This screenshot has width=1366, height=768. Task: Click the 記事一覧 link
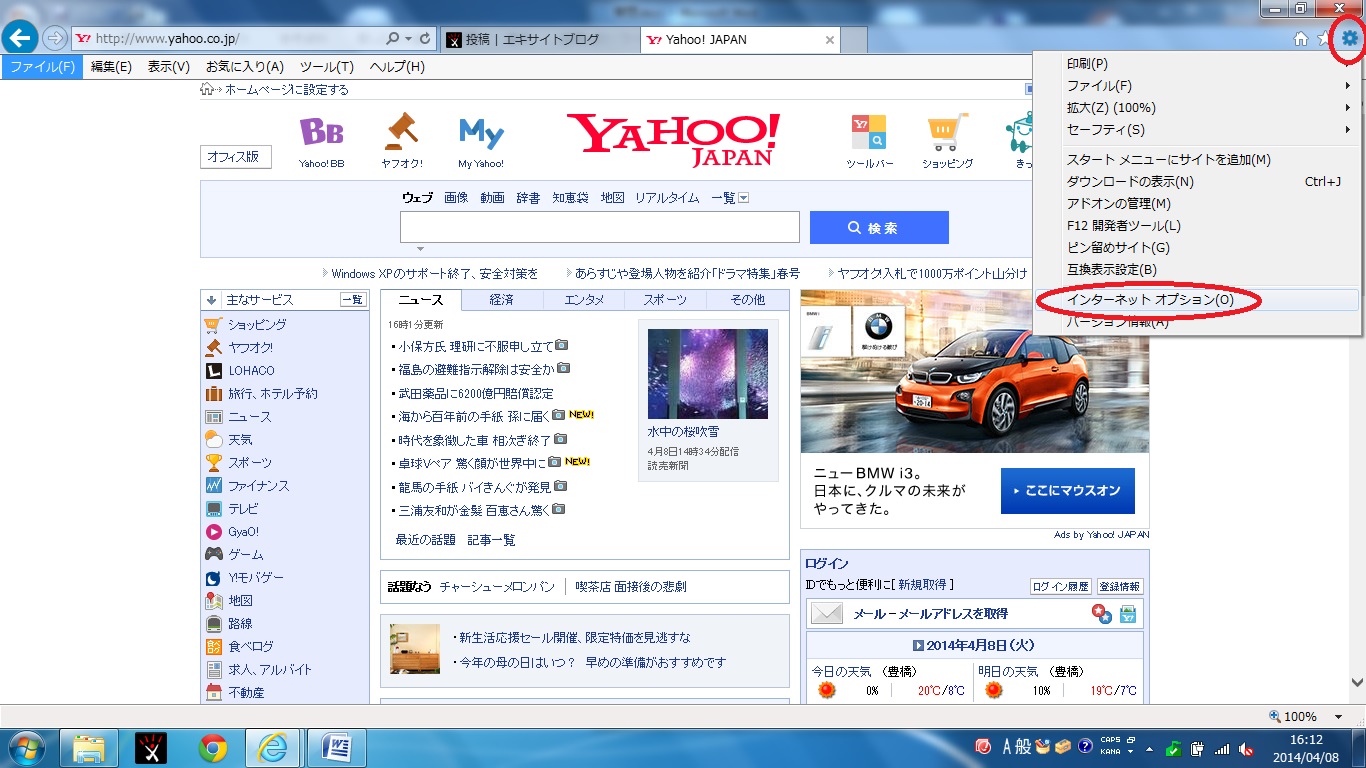492,540
